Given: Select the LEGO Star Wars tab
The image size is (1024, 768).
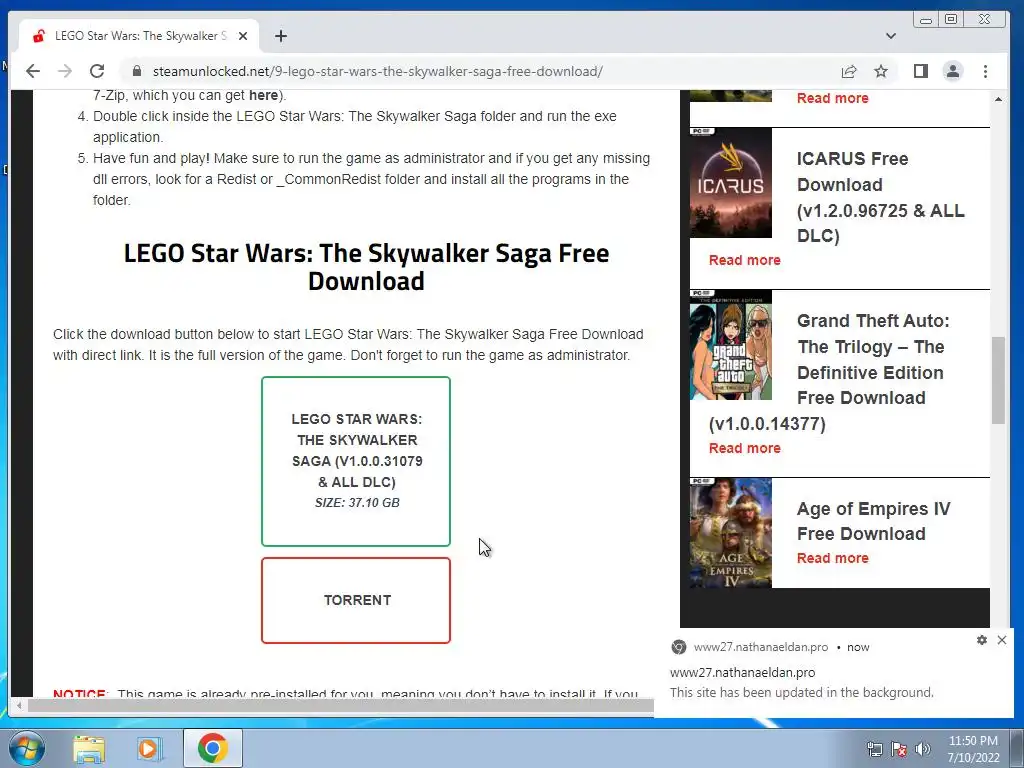Looking at the screenshot, I should coord(139,36).
